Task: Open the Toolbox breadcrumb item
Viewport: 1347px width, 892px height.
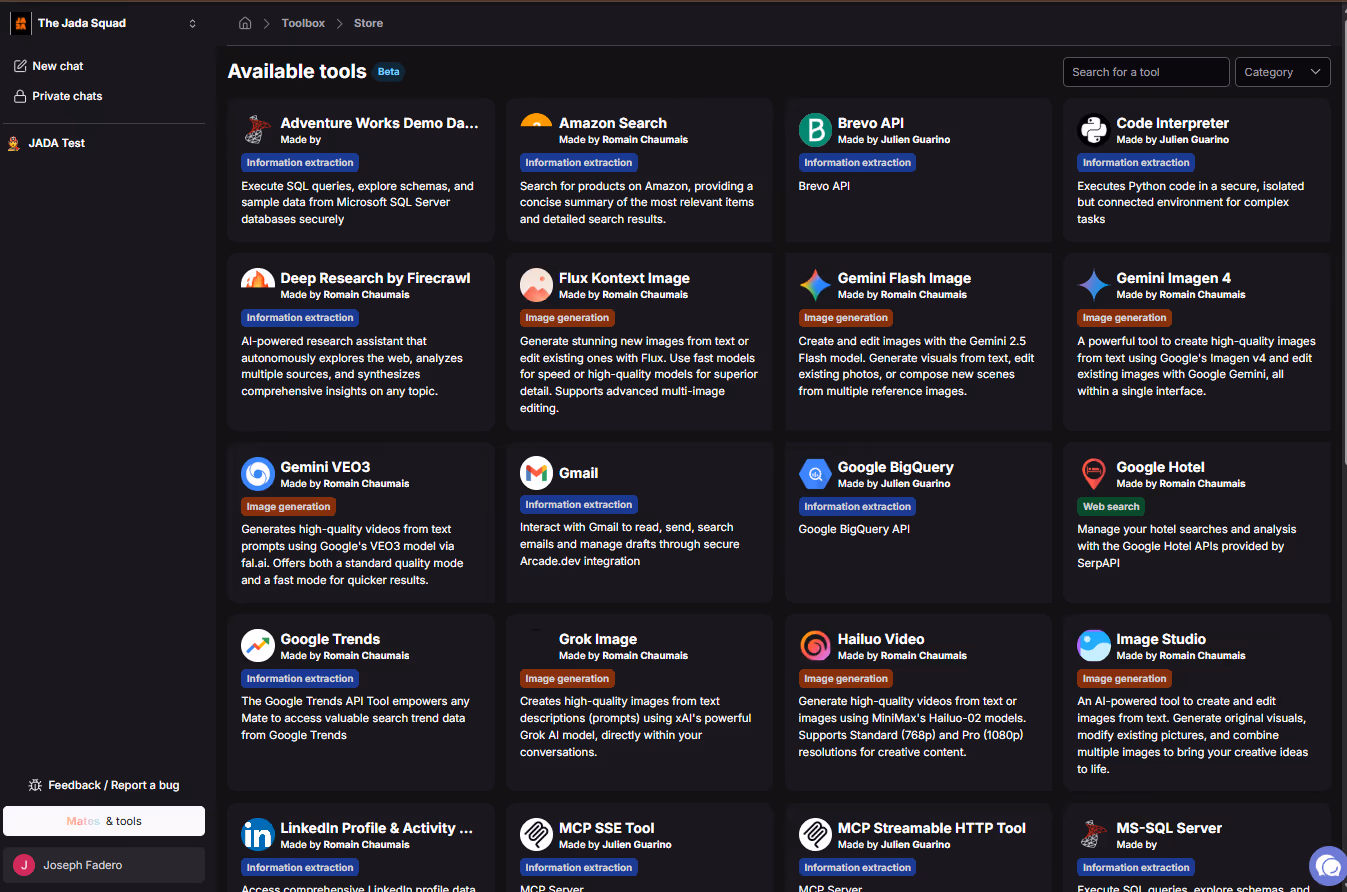Action: [x=303, y=22]
